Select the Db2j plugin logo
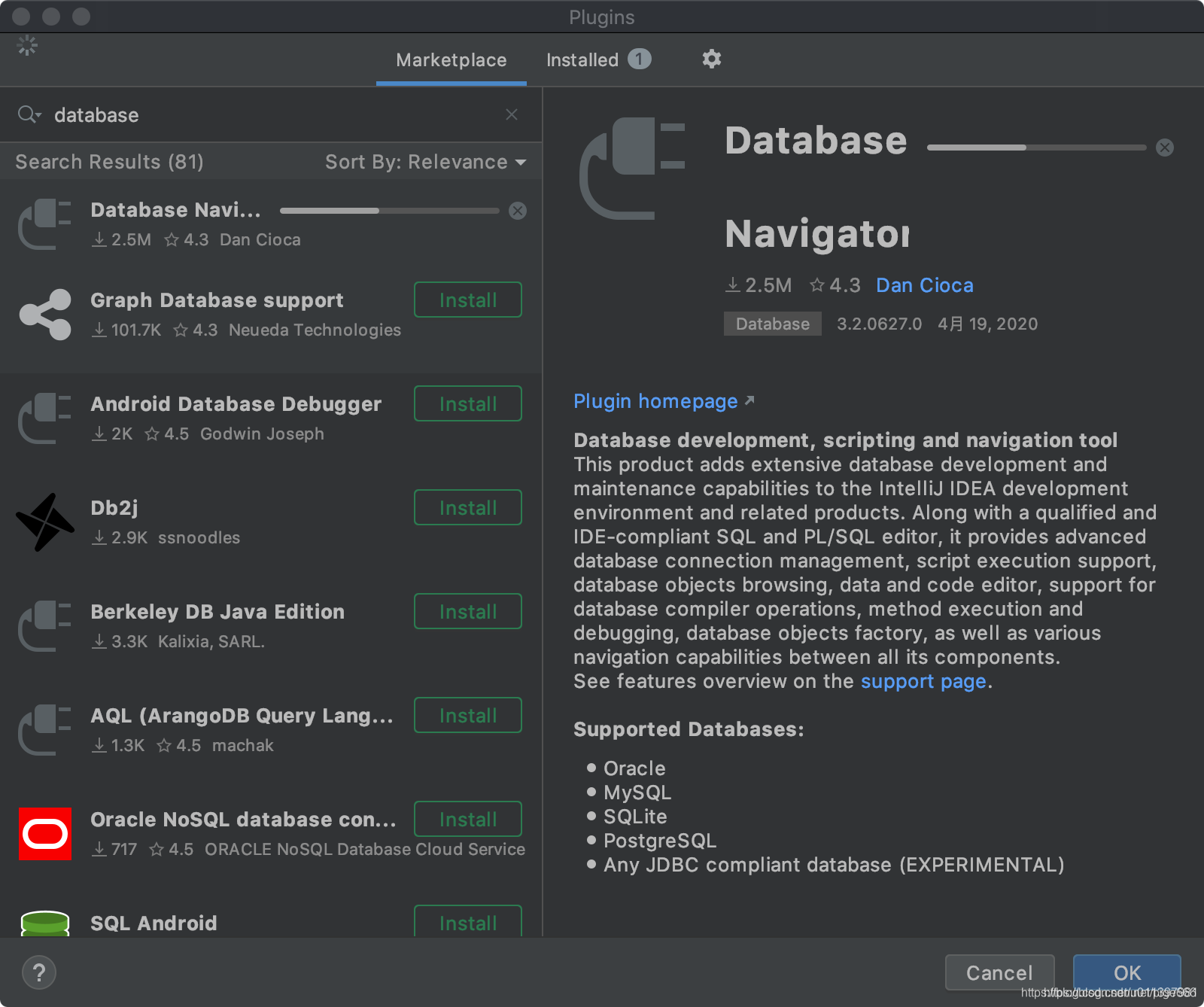The width and height of the screenshot is (1204, 1007). [44, 522]
